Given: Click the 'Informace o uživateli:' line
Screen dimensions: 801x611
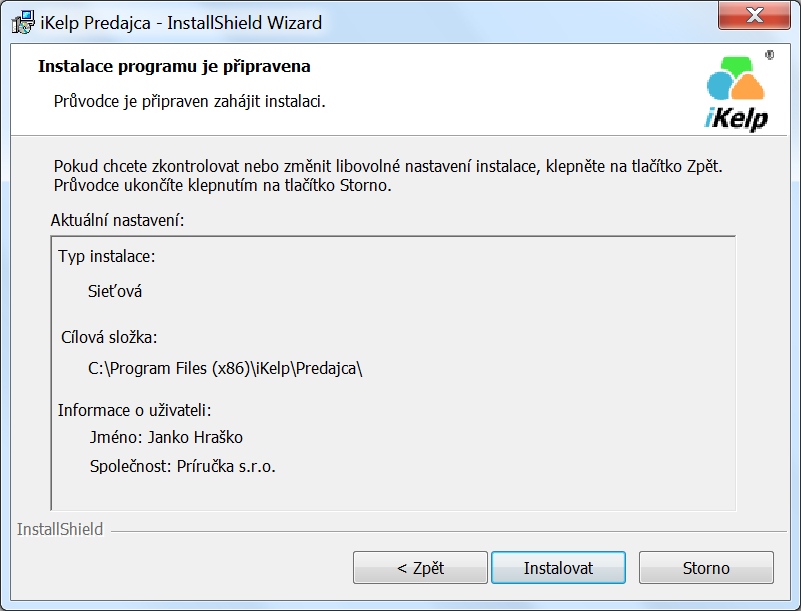Looking at the screenshot, I should [x=134, y=410].
